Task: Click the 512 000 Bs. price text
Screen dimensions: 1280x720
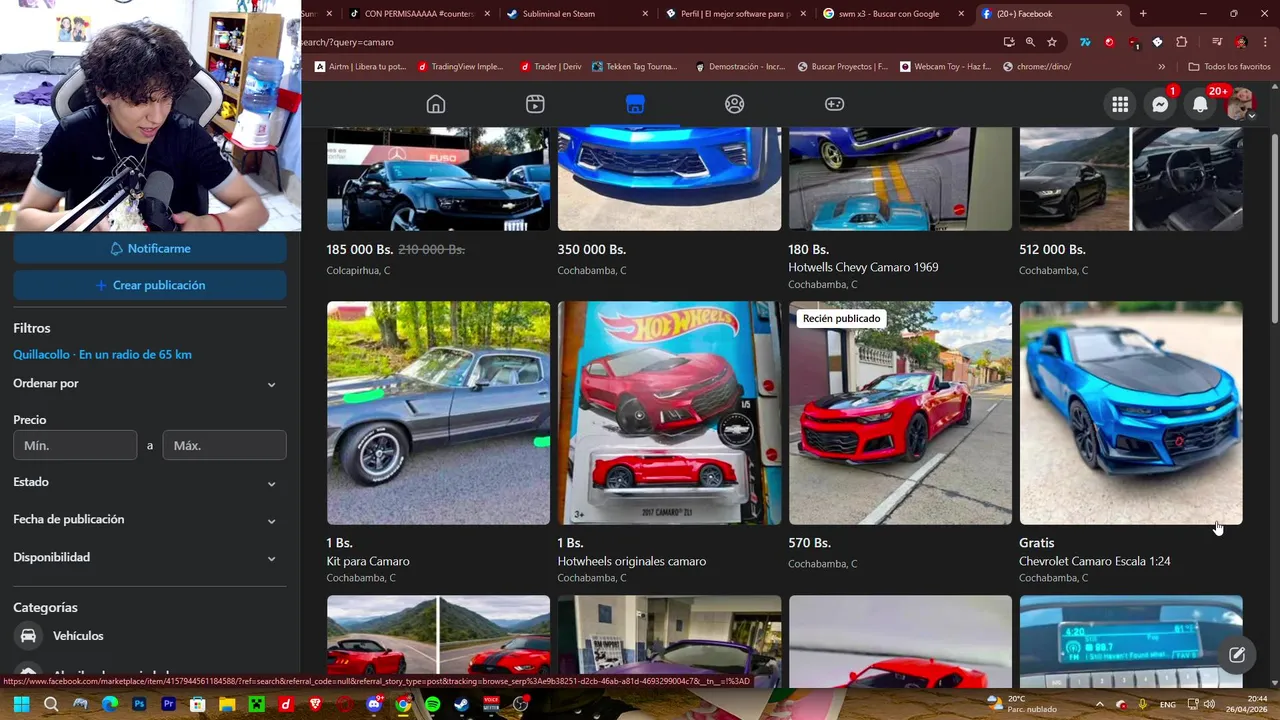Action: coord(1052,250)
